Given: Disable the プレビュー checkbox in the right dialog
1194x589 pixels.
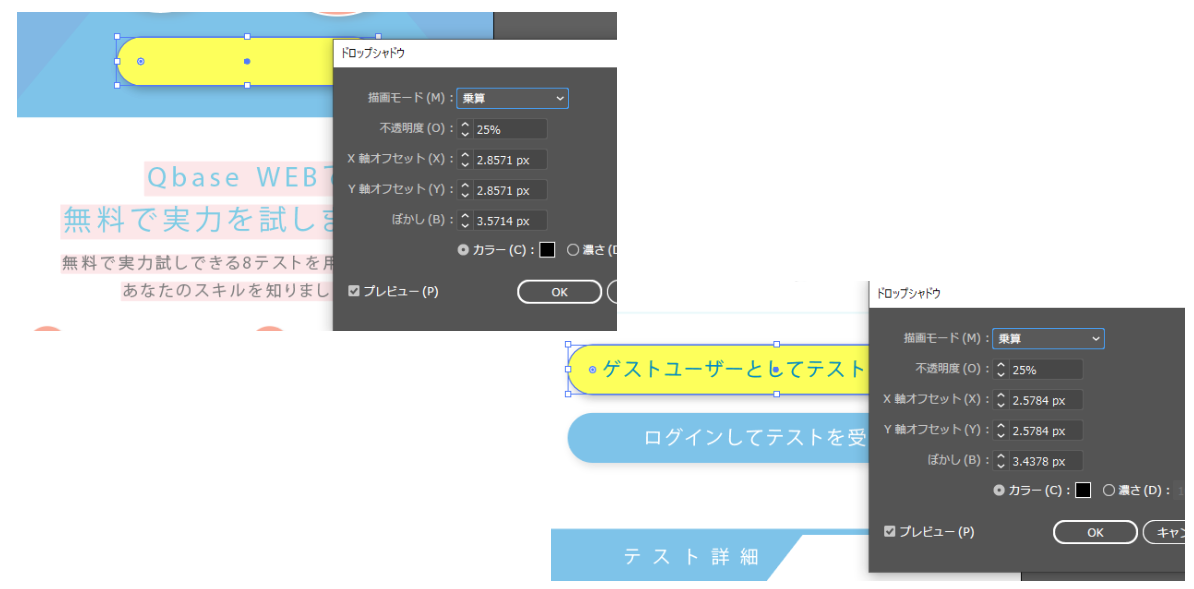Looking at the screenshot, I should (890, 532).
